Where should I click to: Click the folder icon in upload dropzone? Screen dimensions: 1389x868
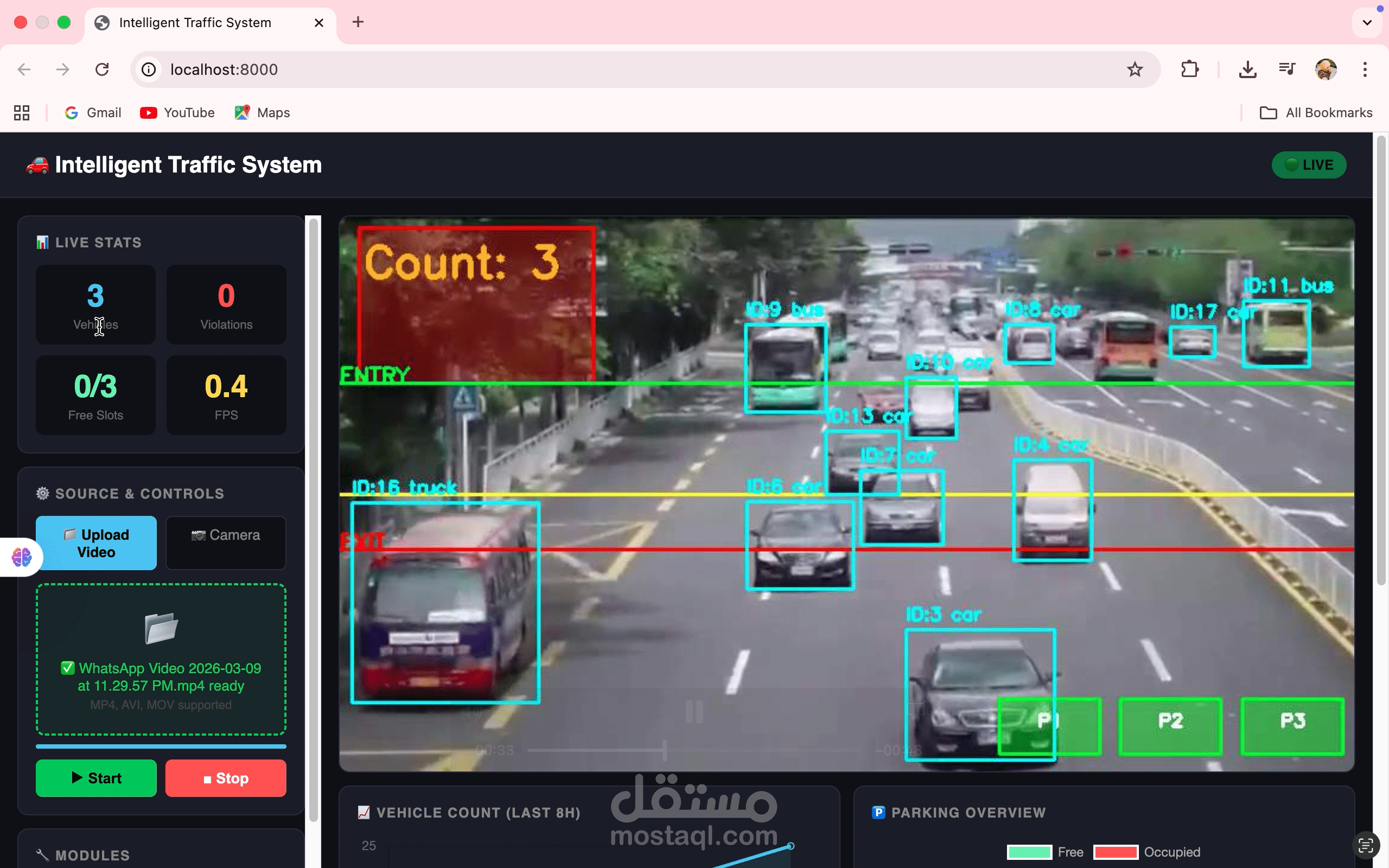[161, 628]
